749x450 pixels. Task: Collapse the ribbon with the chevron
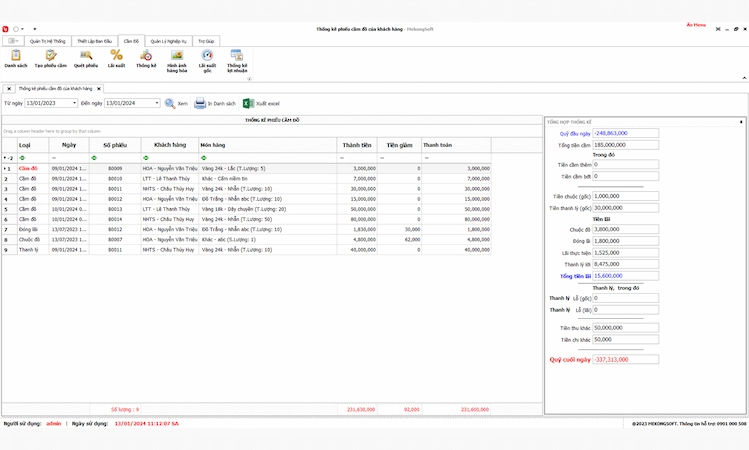click(x=744, y=78)
